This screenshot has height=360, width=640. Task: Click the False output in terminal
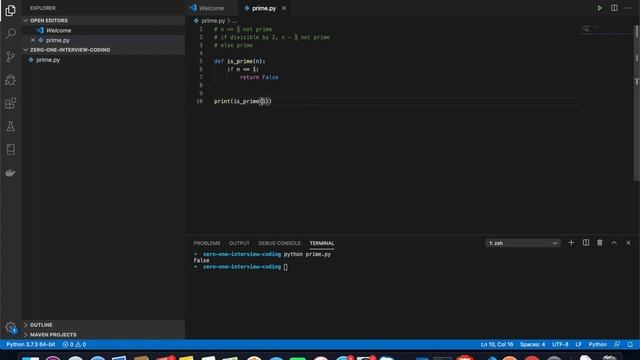202,260
